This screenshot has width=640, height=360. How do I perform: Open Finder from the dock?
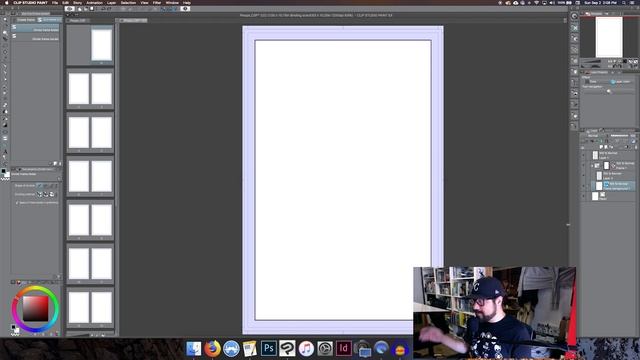tap(193, 348)
